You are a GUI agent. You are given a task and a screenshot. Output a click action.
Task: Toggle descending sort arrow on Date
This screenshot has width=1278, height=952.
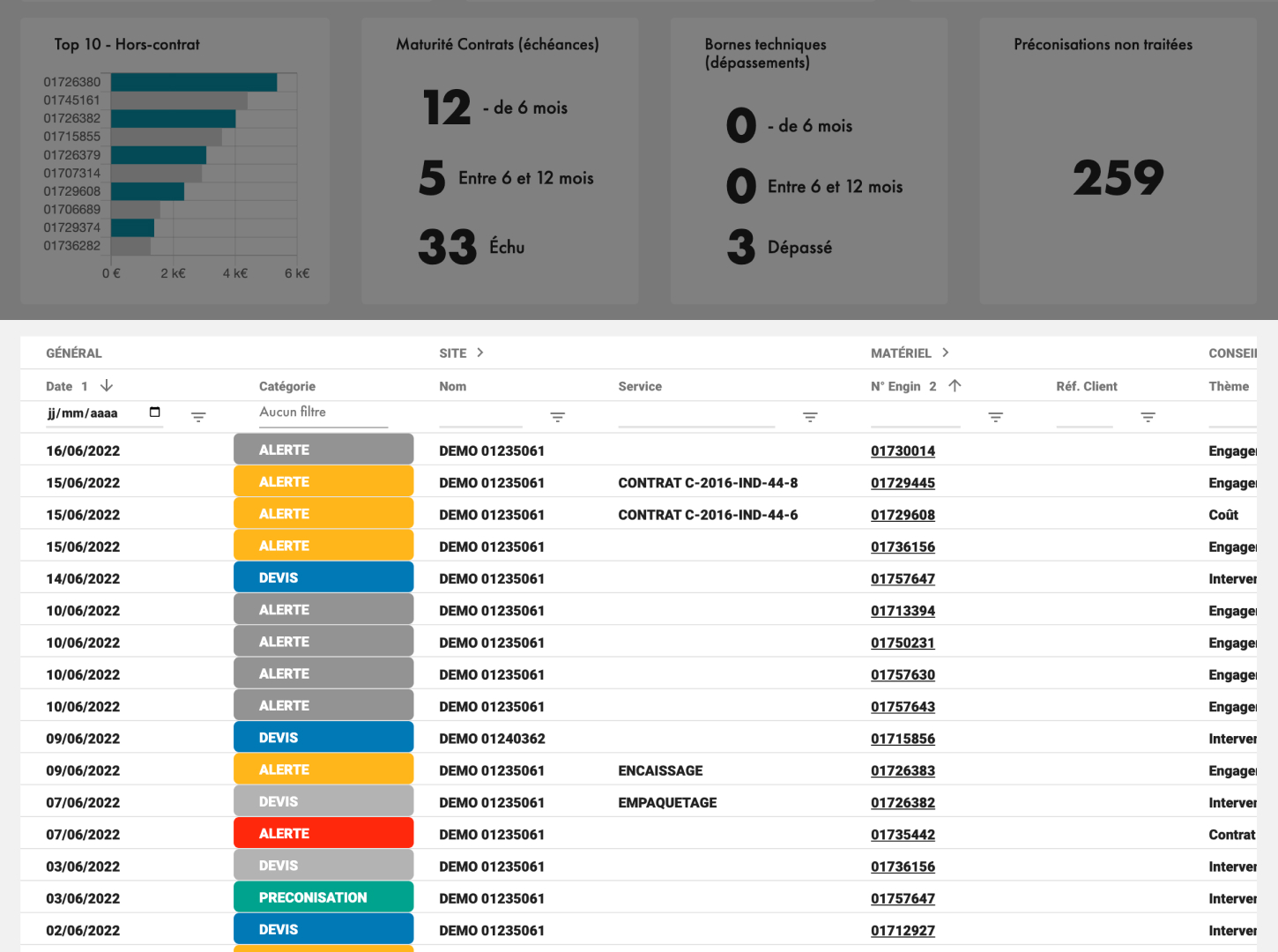(107, 386)
